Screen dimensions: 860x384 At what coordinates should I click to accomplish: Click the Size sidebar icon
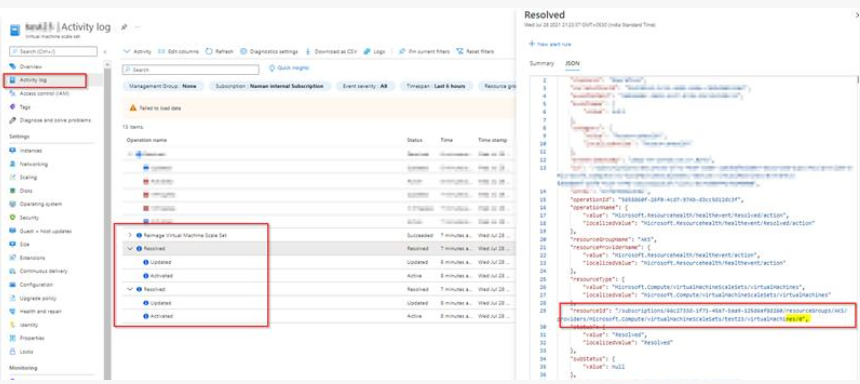[x=13, y=244]
